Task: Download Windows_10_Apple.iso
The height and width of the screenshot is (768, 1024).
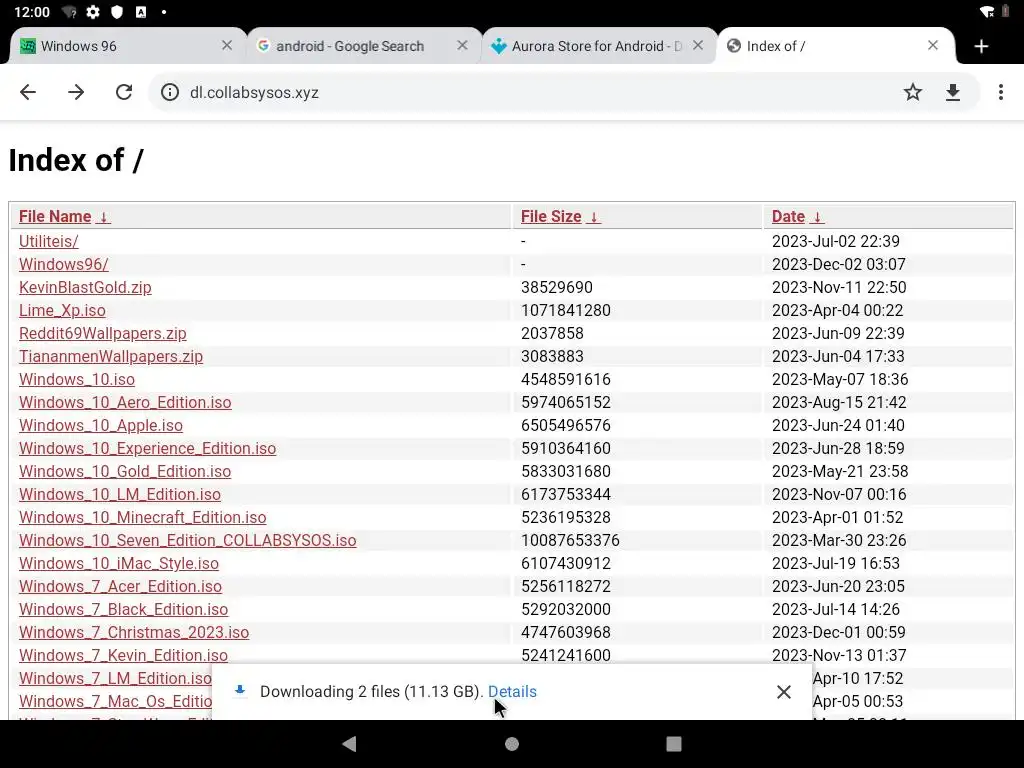Action: (x=101, y=425)
